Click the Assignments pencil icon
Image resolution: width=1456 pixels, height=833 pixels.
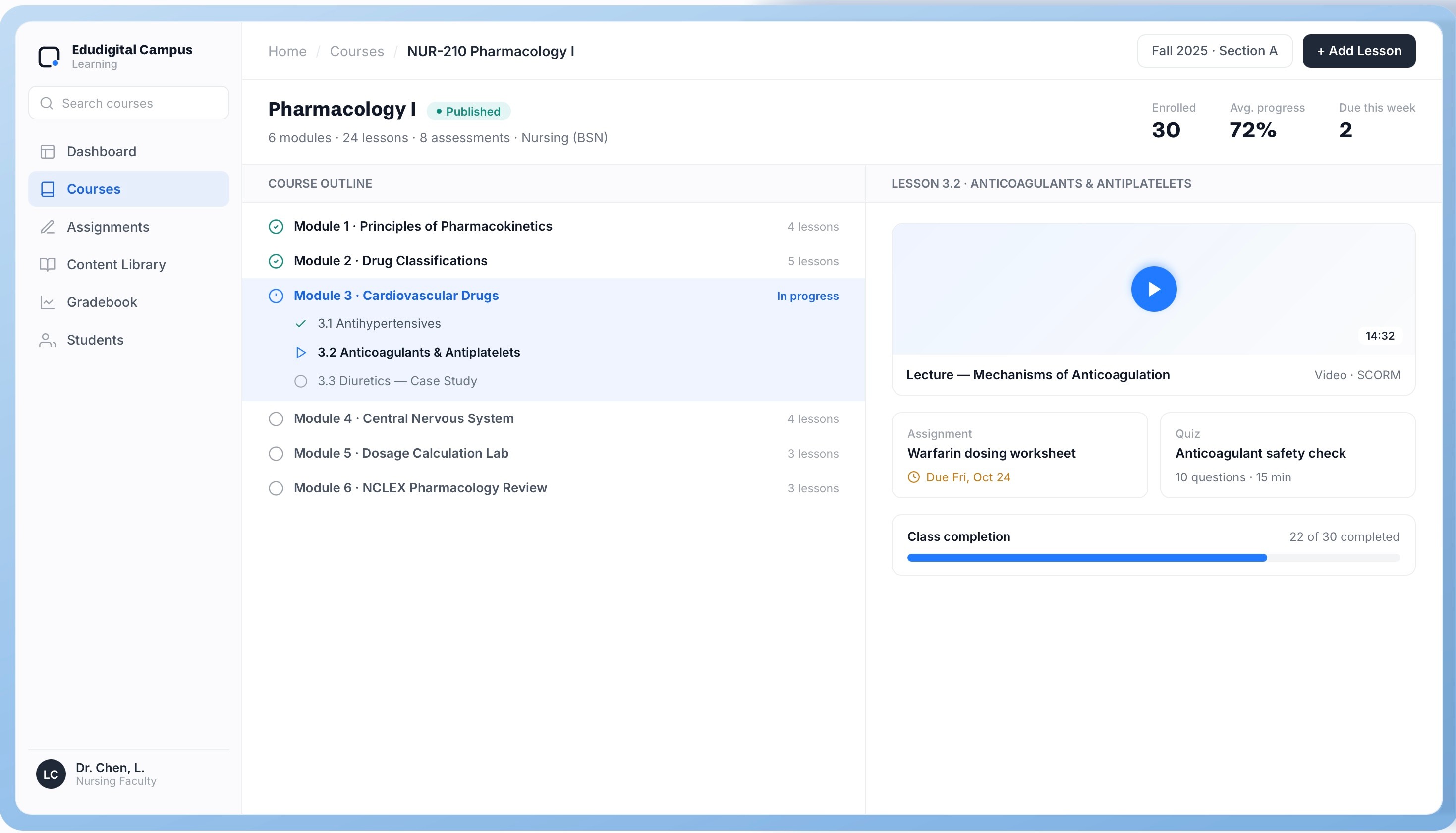[48, 227]
